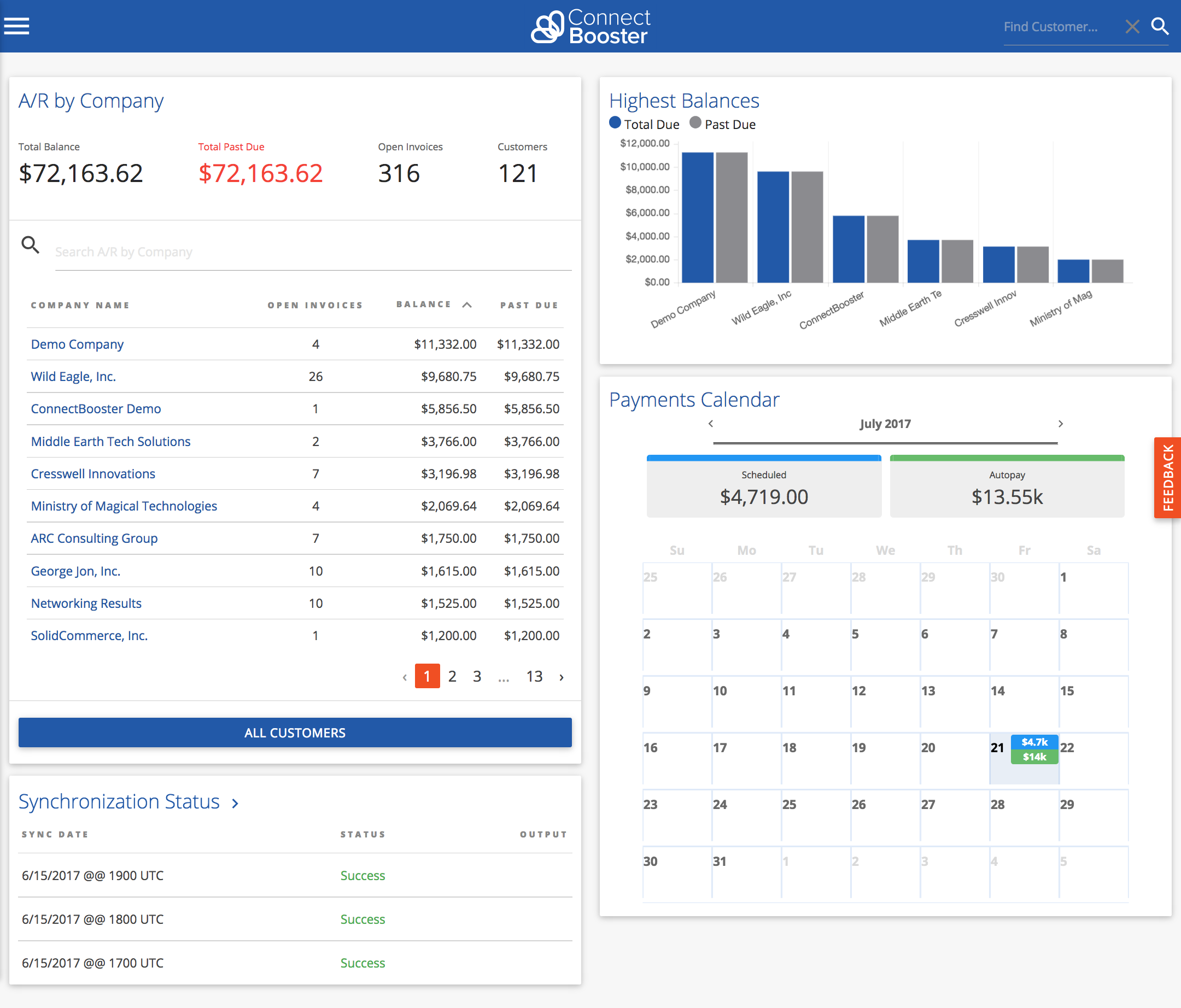Open Wild Eagle, Inc. link
The height and width of the screenshot is (1008, 1181).
pos(73,377)
